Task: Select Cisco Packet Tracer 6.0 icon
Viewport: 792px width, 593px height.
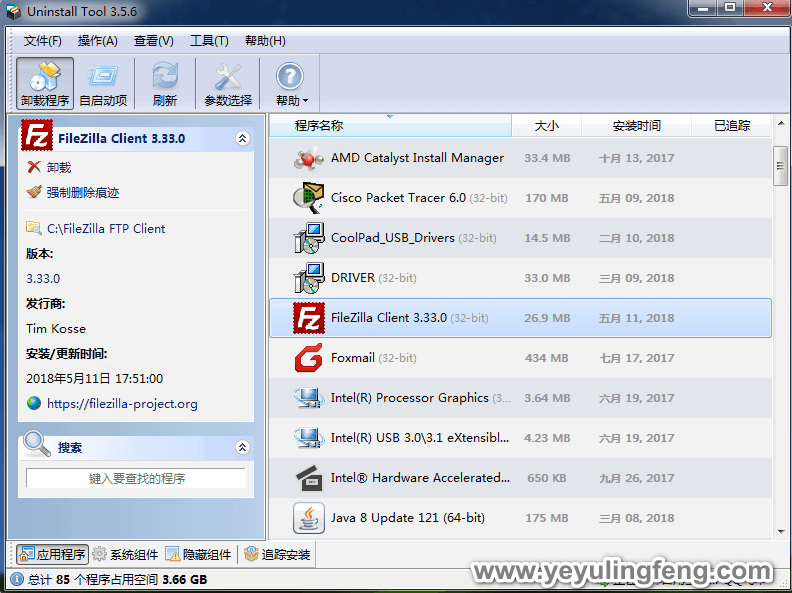Action: point(308,197)
